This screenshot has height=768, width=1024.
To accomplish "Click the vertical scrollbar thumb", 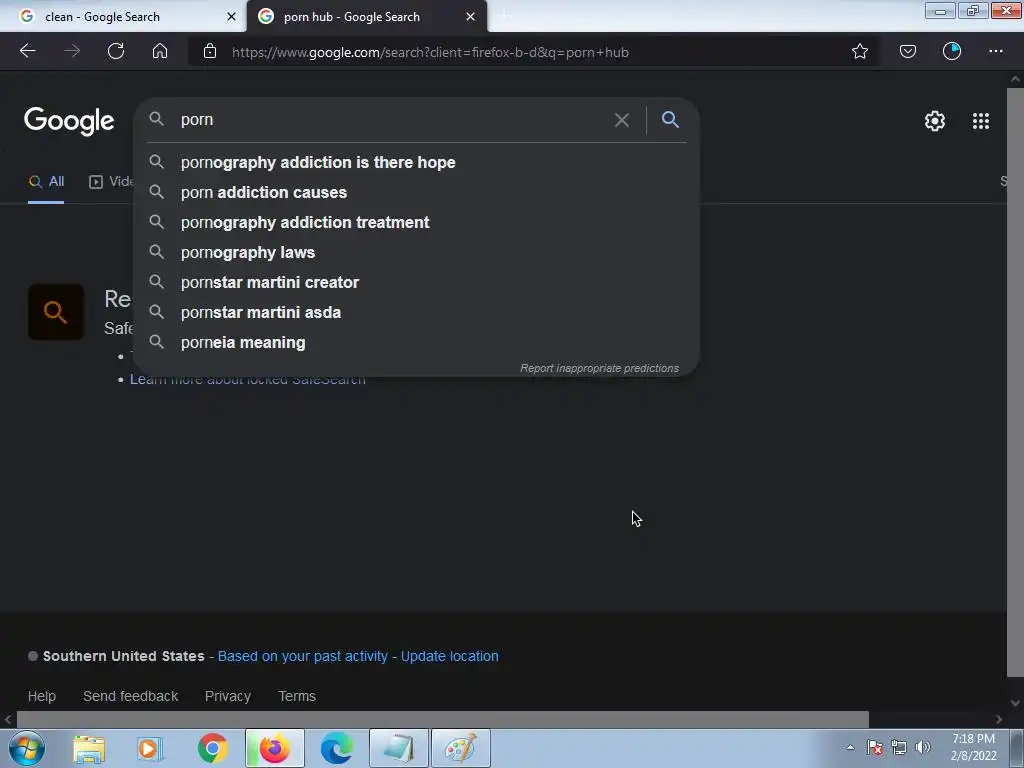I will [1015, 383].
